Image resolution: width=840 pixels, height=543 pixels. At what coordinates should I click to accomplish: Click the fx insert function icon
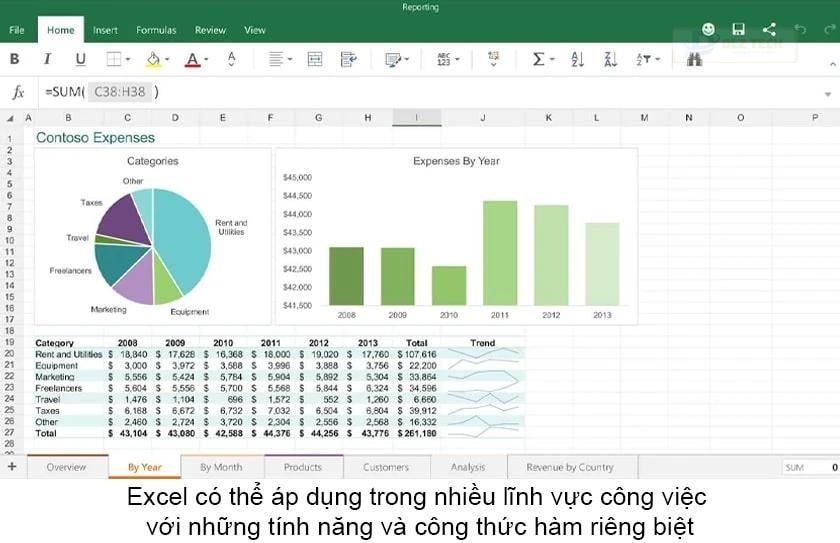pyautogui.click(x=18, y=92)
